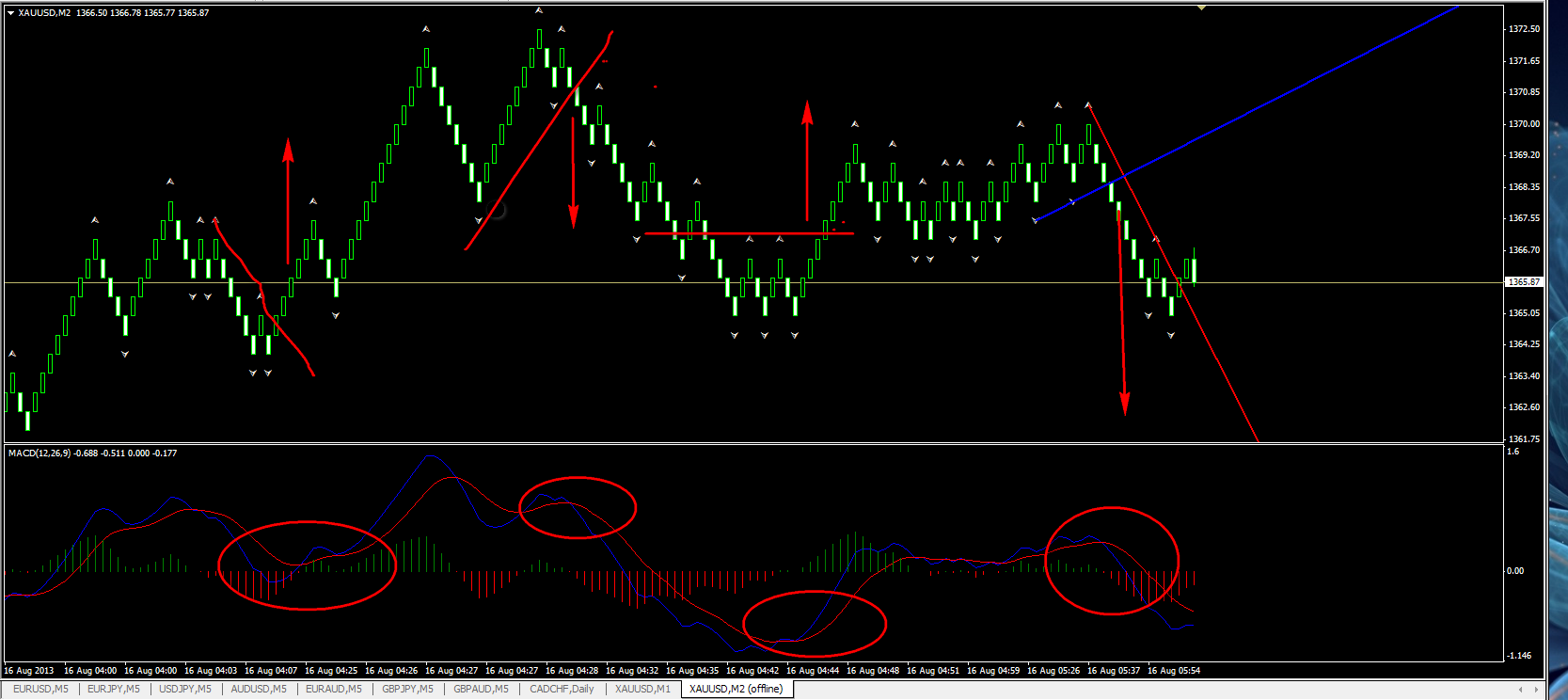The height and width of the screenshot is (700, 1568).
Task: Click the 16 Aug 05:54 time label
Action: (1174, 671)
